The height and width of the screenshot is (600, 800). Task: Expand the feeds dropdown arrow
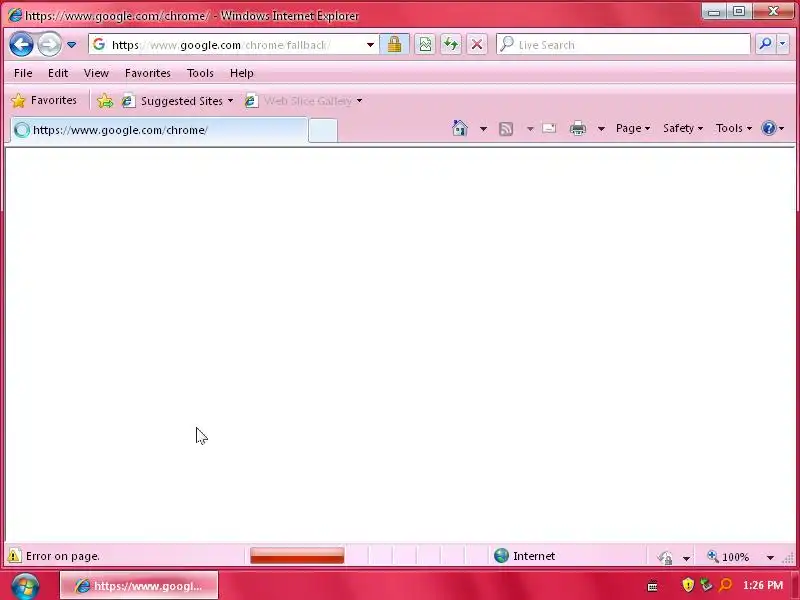(x=530, y=129)
